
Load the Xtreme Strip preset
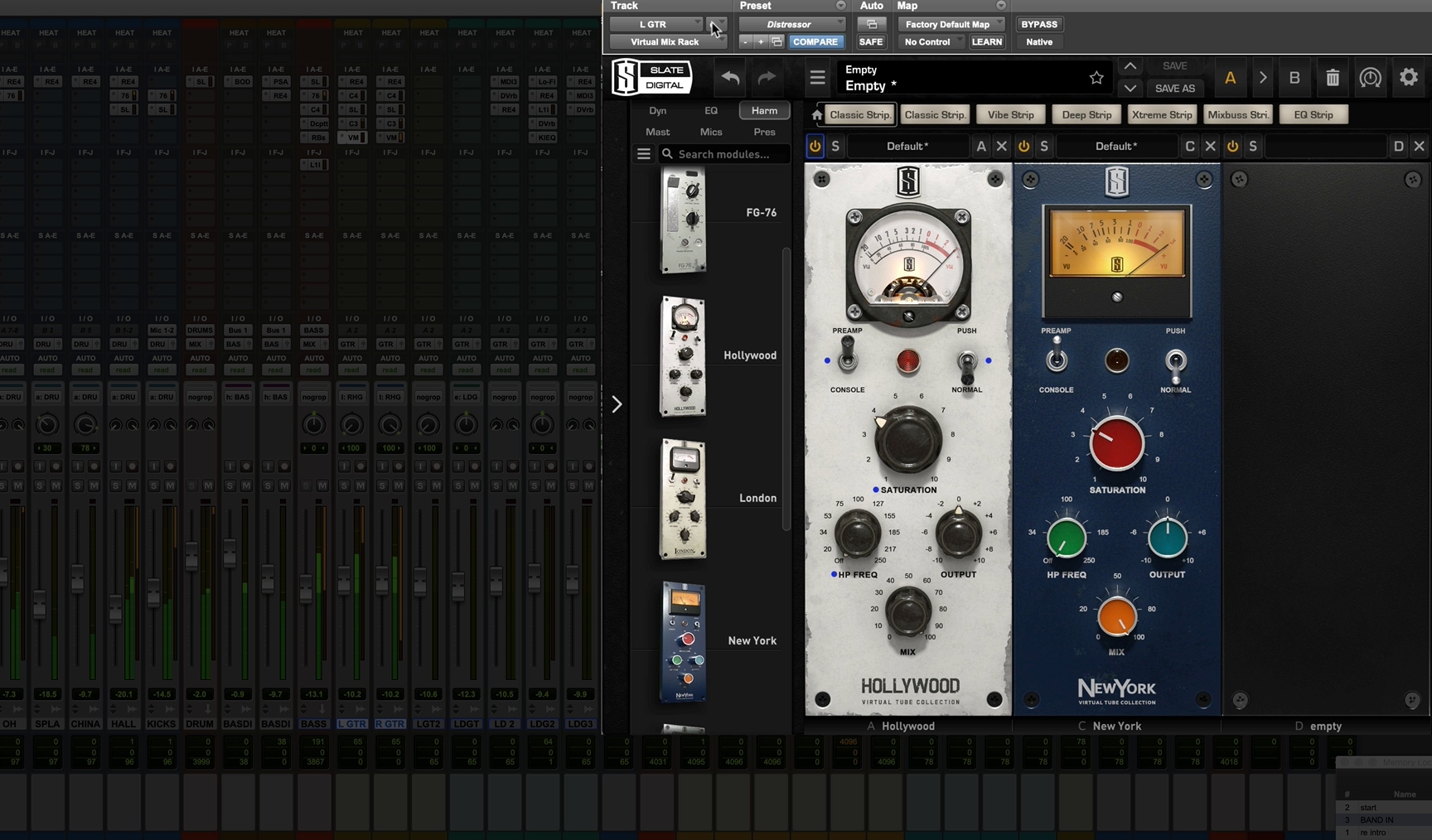pyautogui.click(x=1162, y=115)
